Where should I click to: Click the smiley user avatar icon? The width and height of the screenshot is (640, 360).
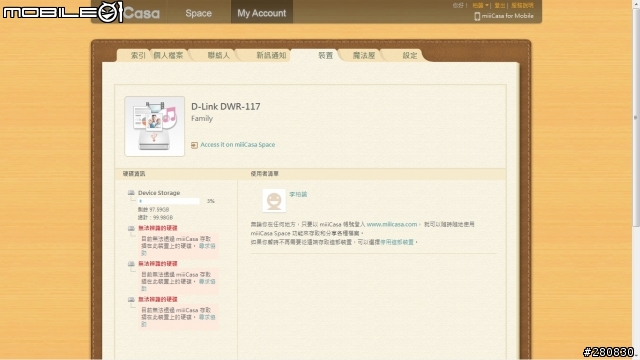274,200
